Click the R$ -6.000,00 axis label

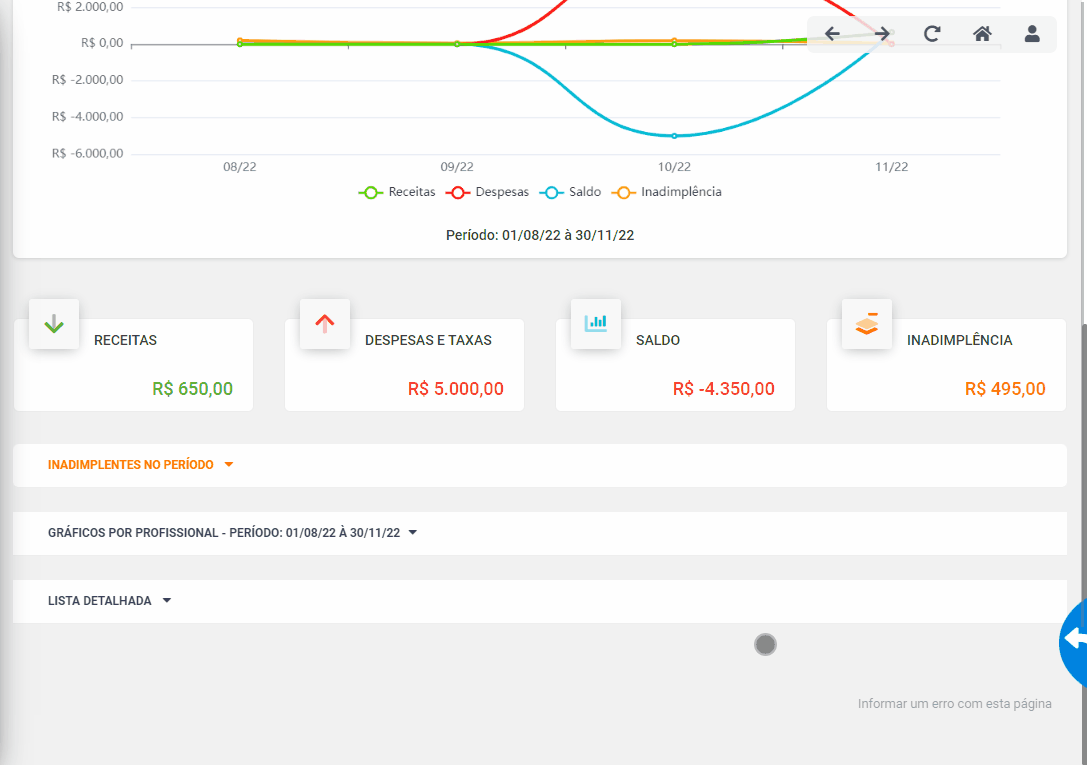87,153
